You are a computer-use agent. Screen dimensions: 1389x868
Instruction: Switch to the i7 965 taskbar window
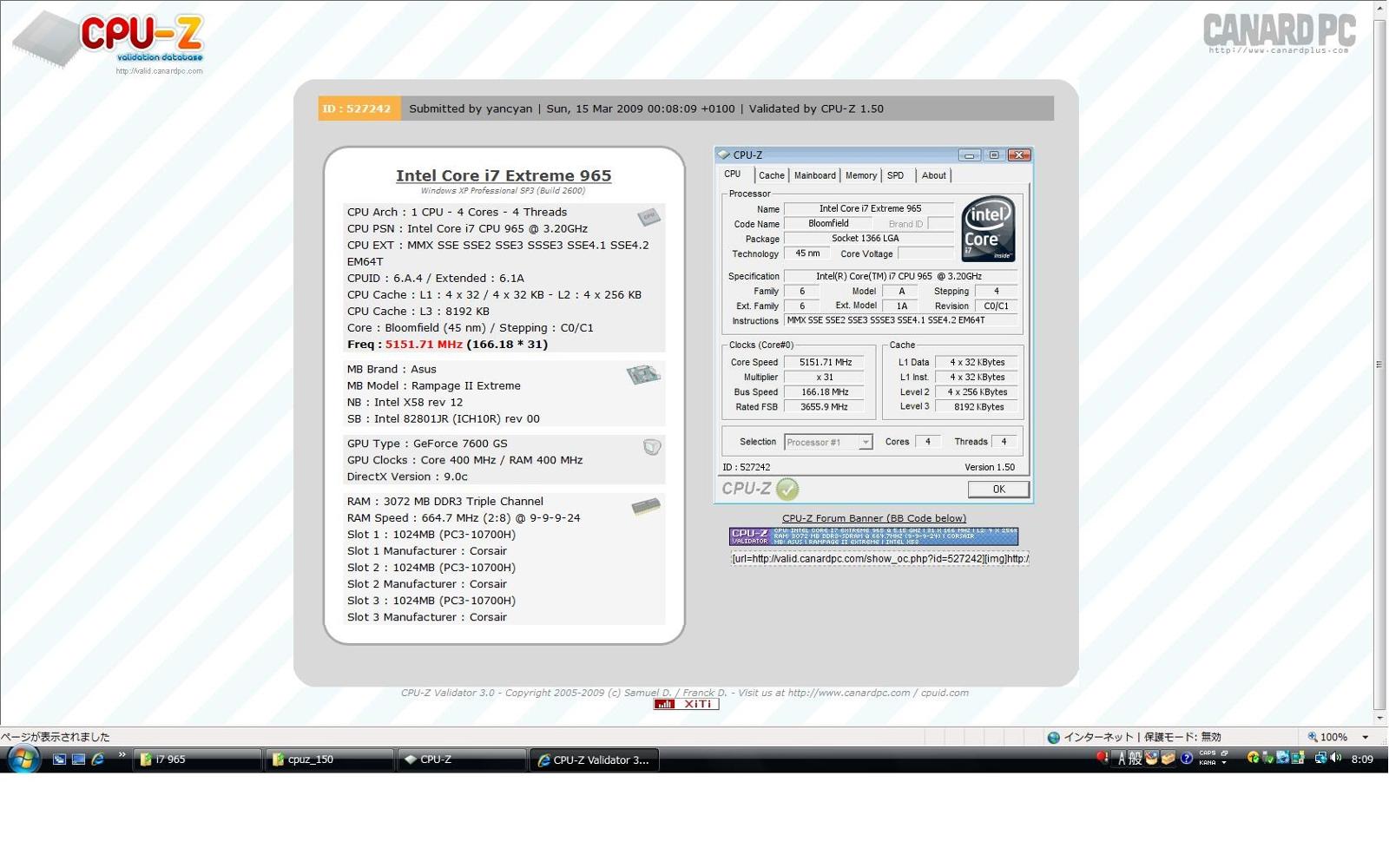click(x=197, y=759)
